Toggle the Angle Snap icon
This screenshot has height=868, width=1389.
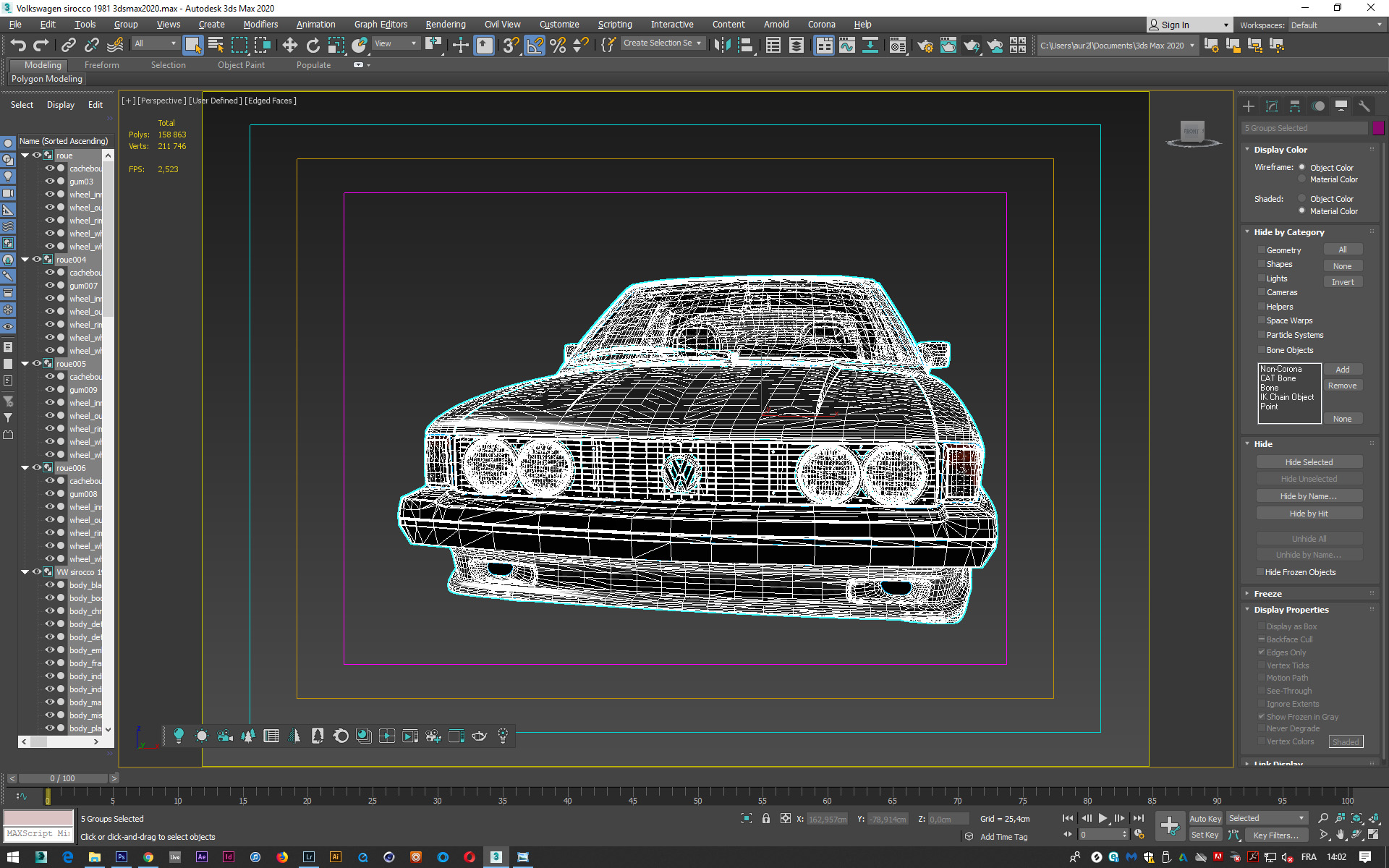[x=535, y=46]
